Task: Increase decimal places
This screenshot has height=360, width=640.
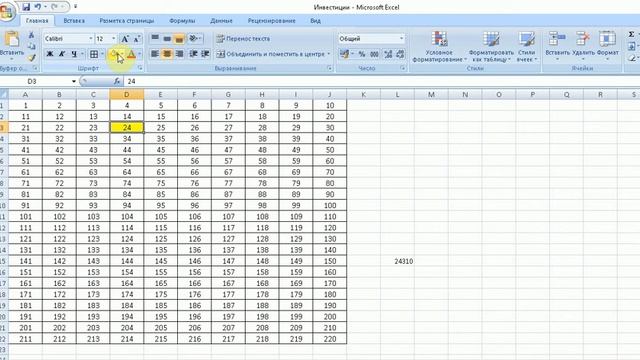Action: [x=388, y=54]
